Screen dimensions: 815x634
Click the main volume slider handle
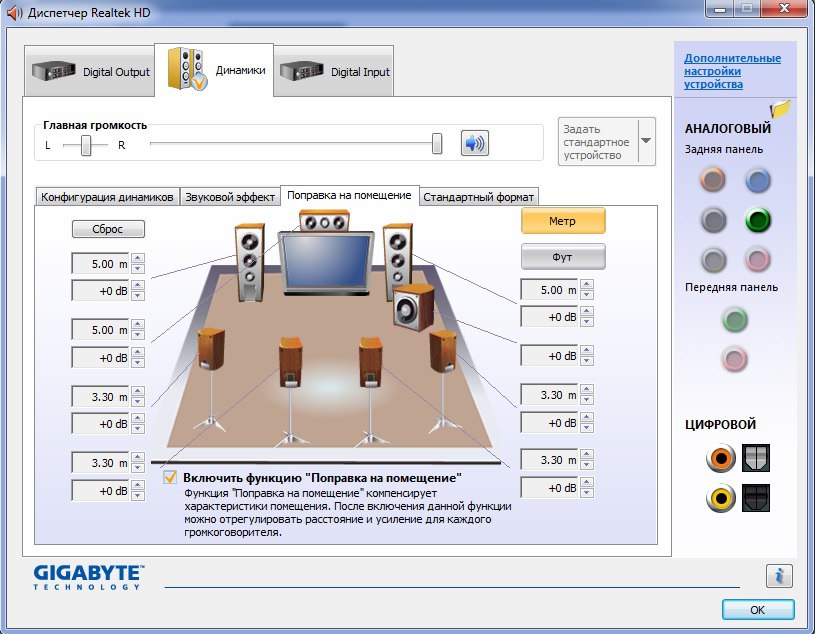(x=437, y=144)
